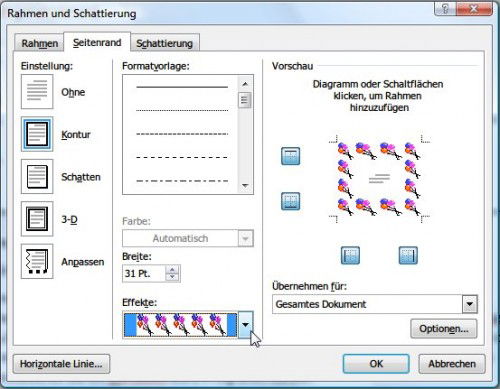Open the Effekte art border dropdown
The height and width of the screenshot is (389, 500).
pyautogui.click(x=246, y=324)
